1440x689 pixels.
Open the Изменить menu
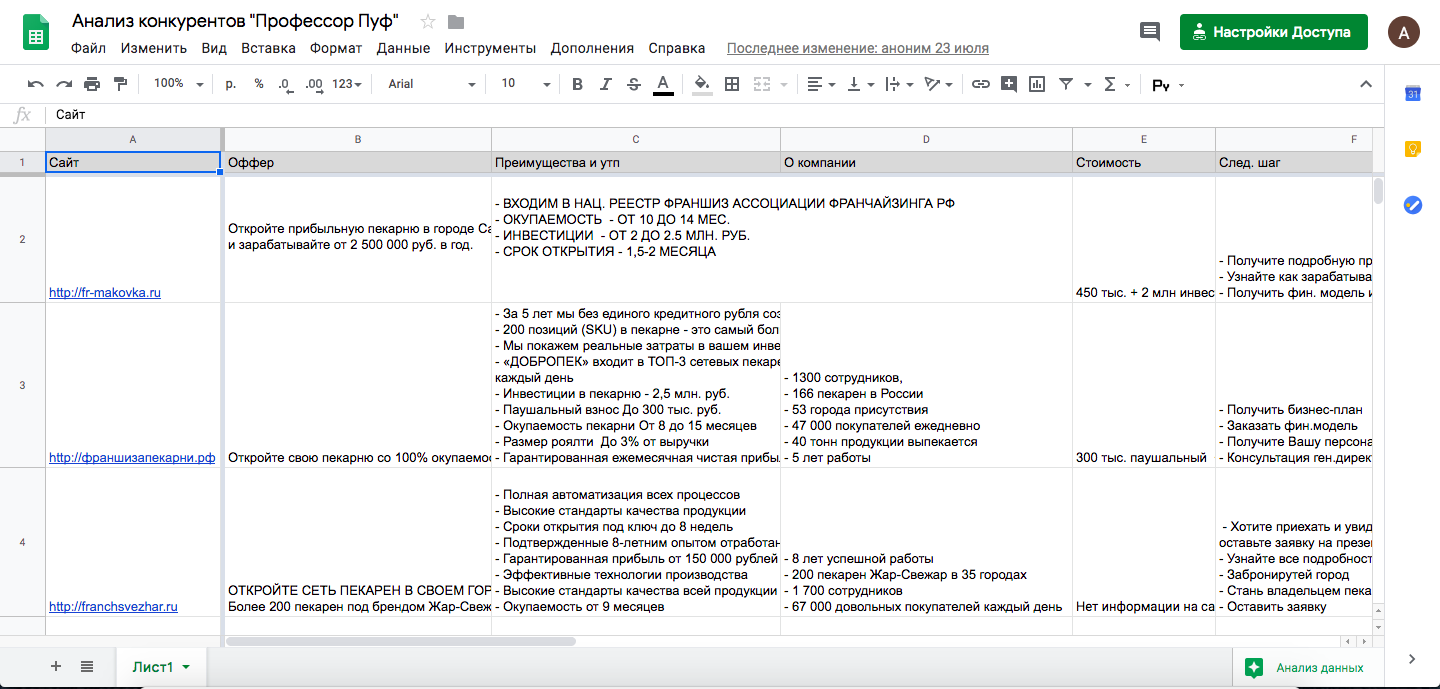click(154, 48)
